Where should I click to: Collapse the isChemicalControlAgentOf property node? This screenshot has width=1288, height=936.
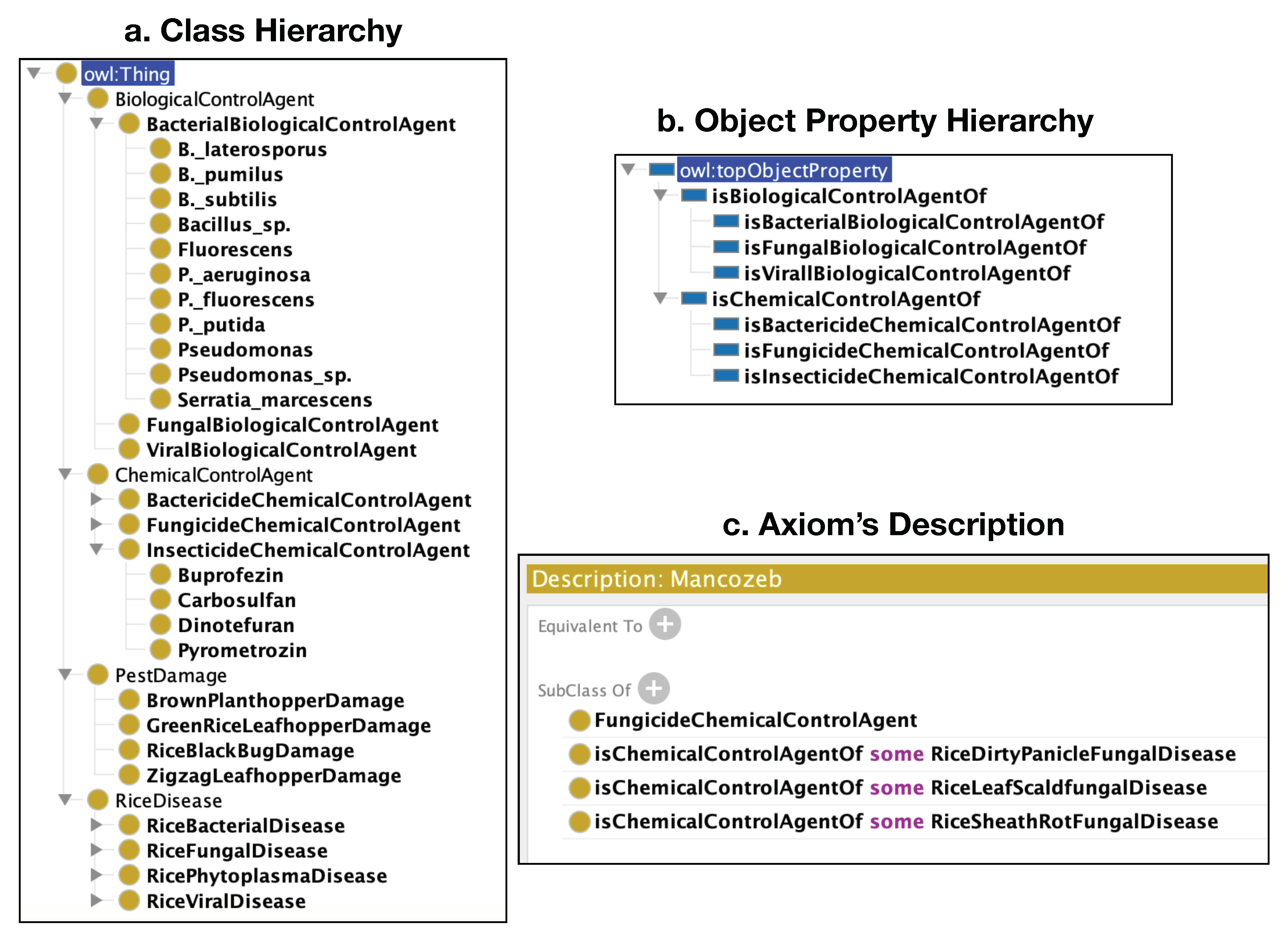point(660,298)
